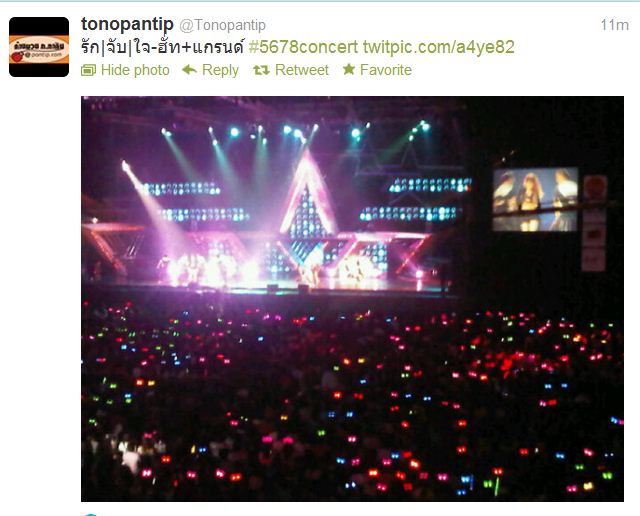Click the Reply arrow icon
640x516 pixels.
click(189, 70)
